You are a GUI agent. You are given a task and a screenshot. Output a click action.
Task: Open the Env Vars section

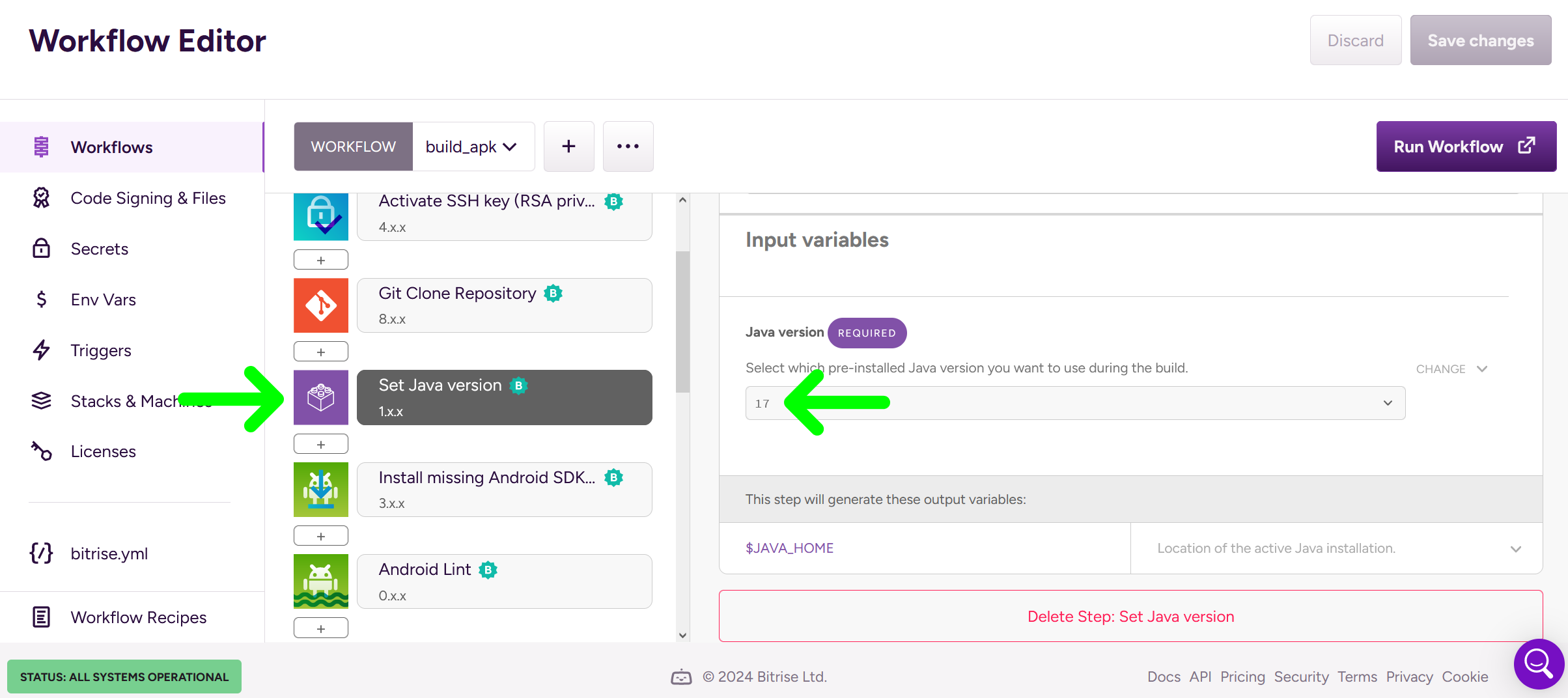[x=103, y=300]
